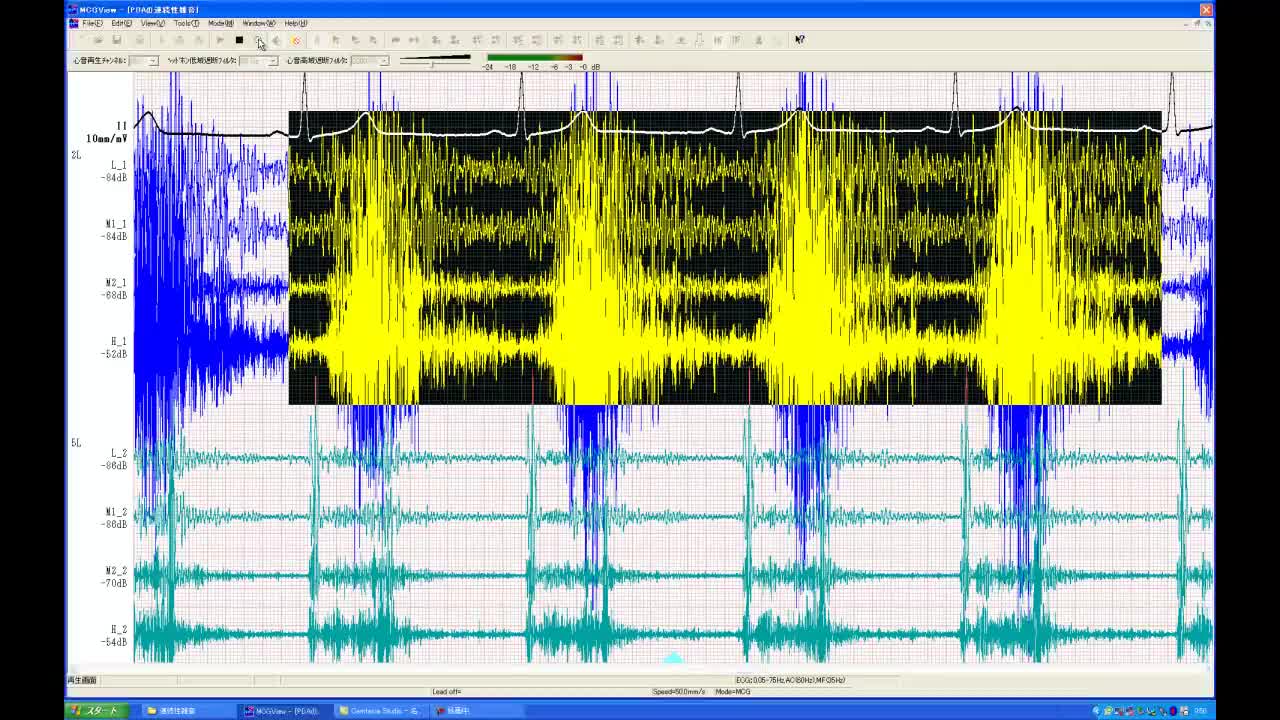Expand the headphone low-cut filter dropdown

272,61
